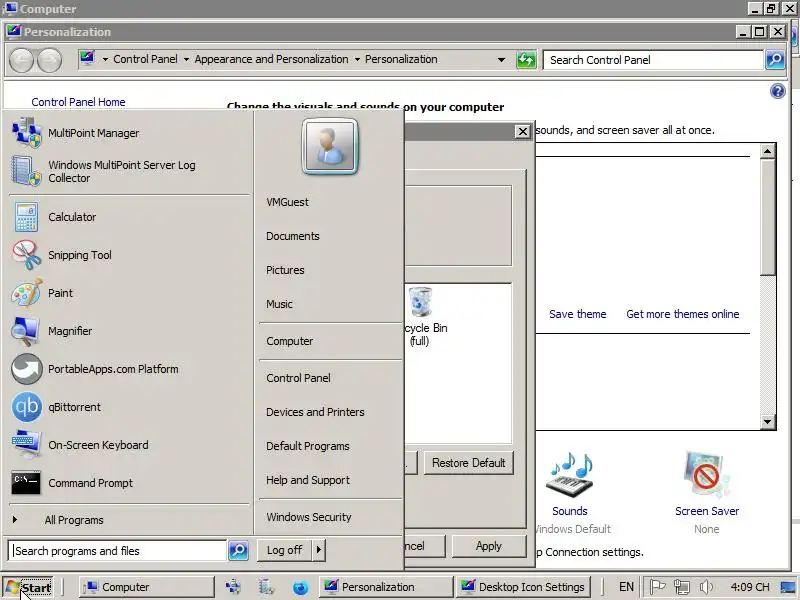The height and width of the screenshot is (600, 800).
Task: Click the EN language indicator
Action: point(626,587)
